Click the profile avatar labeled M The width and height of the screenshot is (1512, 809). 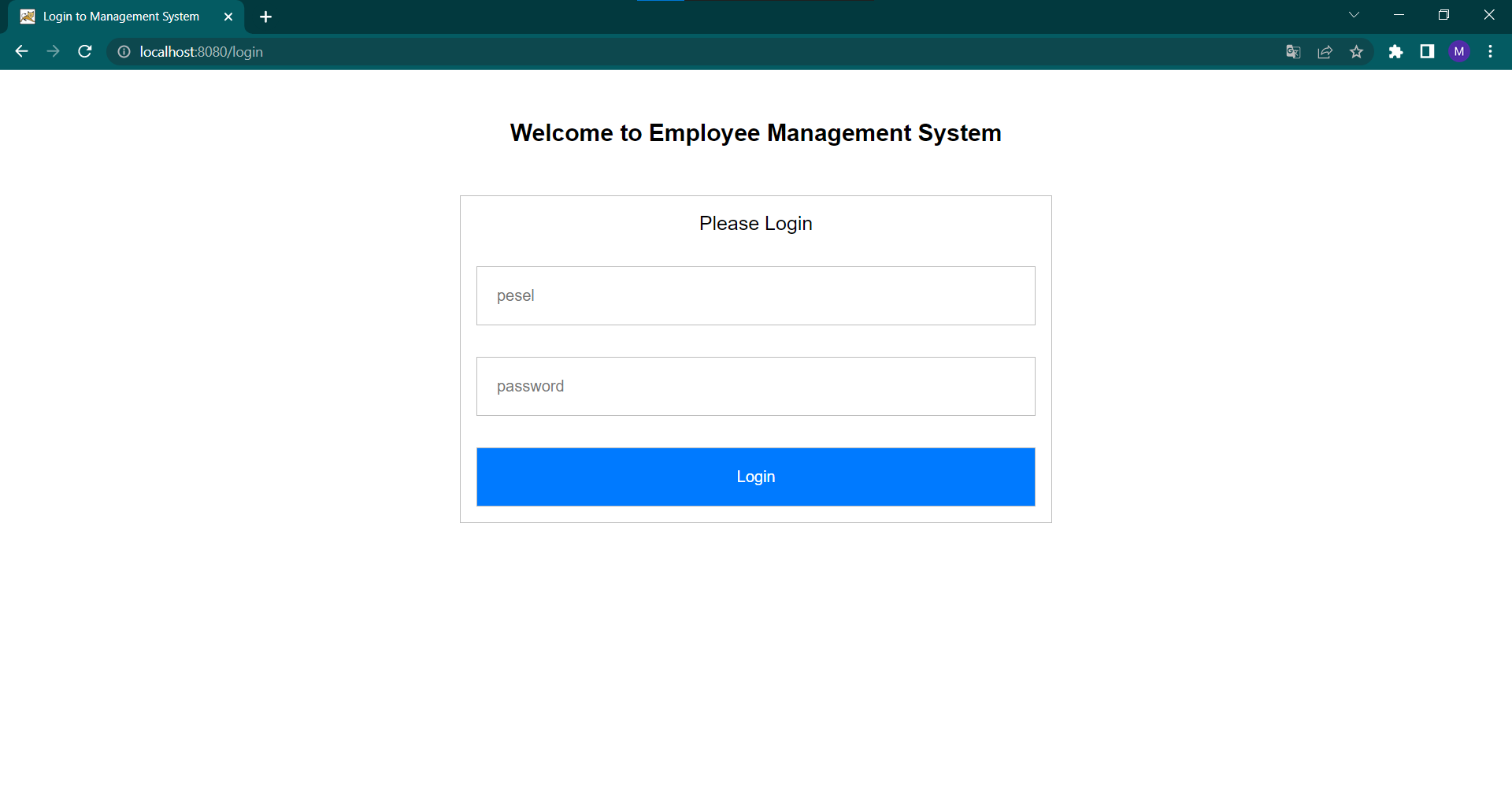click(1459, 51)
